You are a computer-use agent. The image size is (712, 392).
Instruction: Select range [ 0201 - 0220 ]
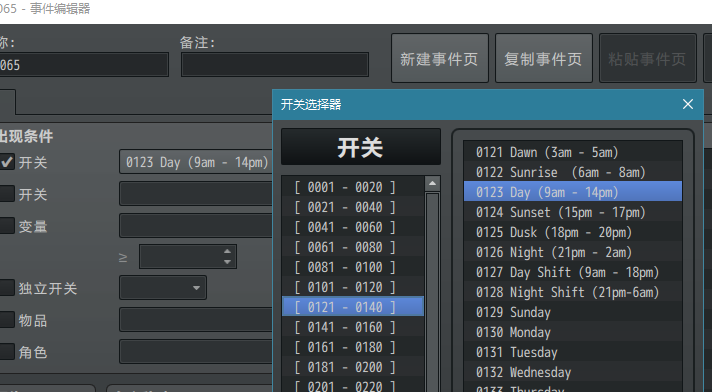[353, 385]
